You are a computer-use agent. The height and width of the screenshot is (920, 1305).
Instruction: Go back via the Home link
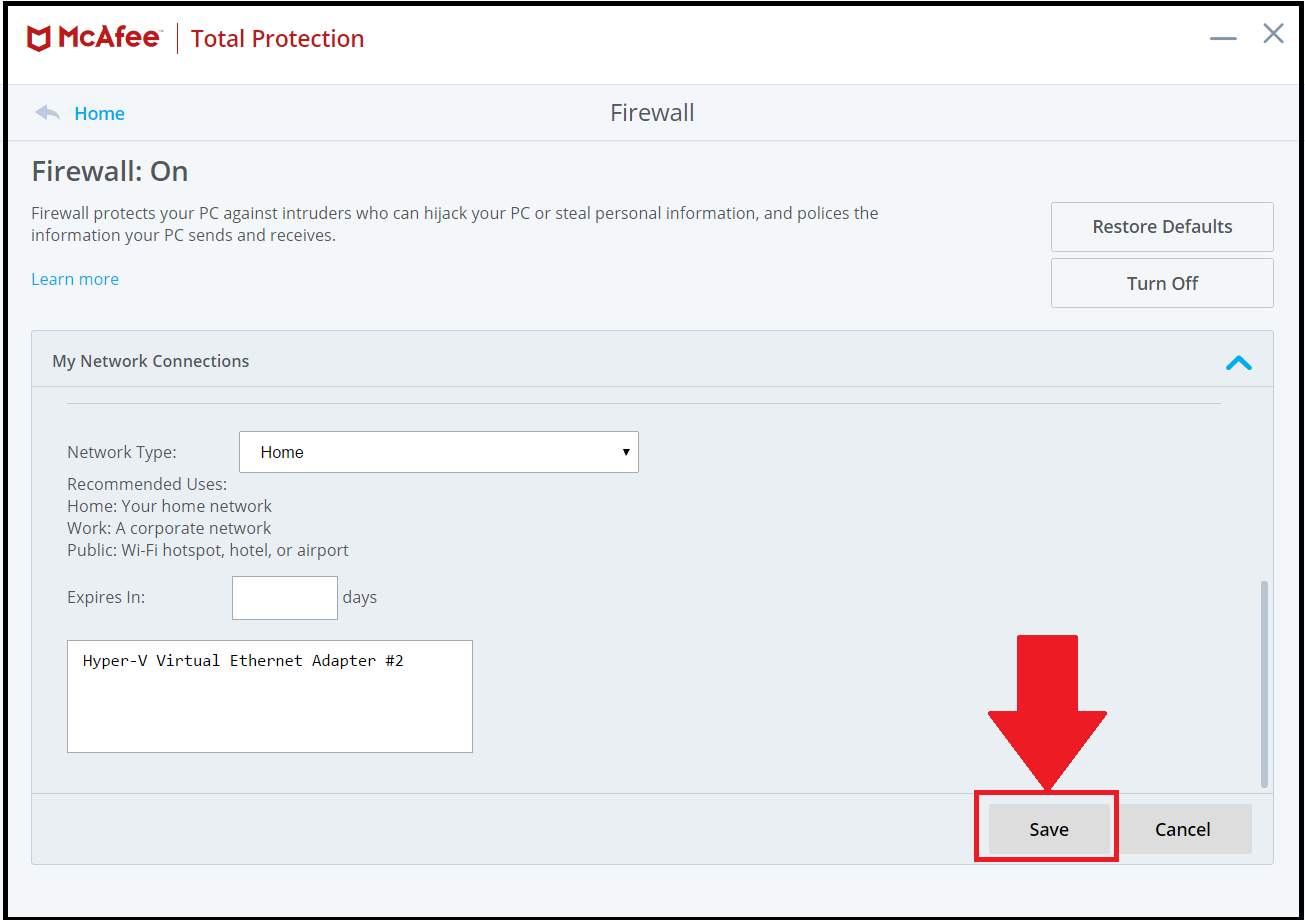point(99,114)
